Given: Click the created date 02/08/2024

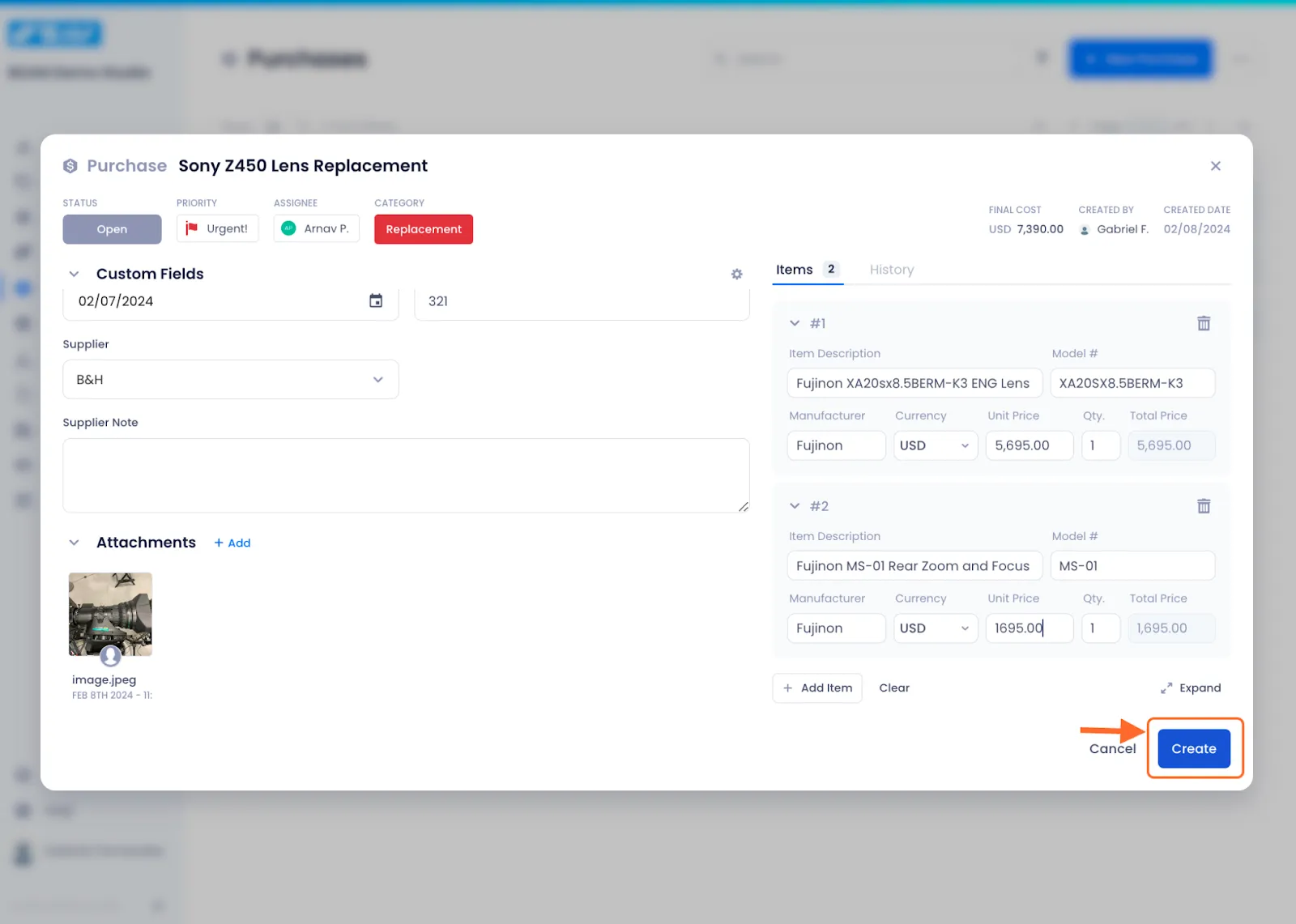Looking at the screenshot, I should [x=1196, y=229].
